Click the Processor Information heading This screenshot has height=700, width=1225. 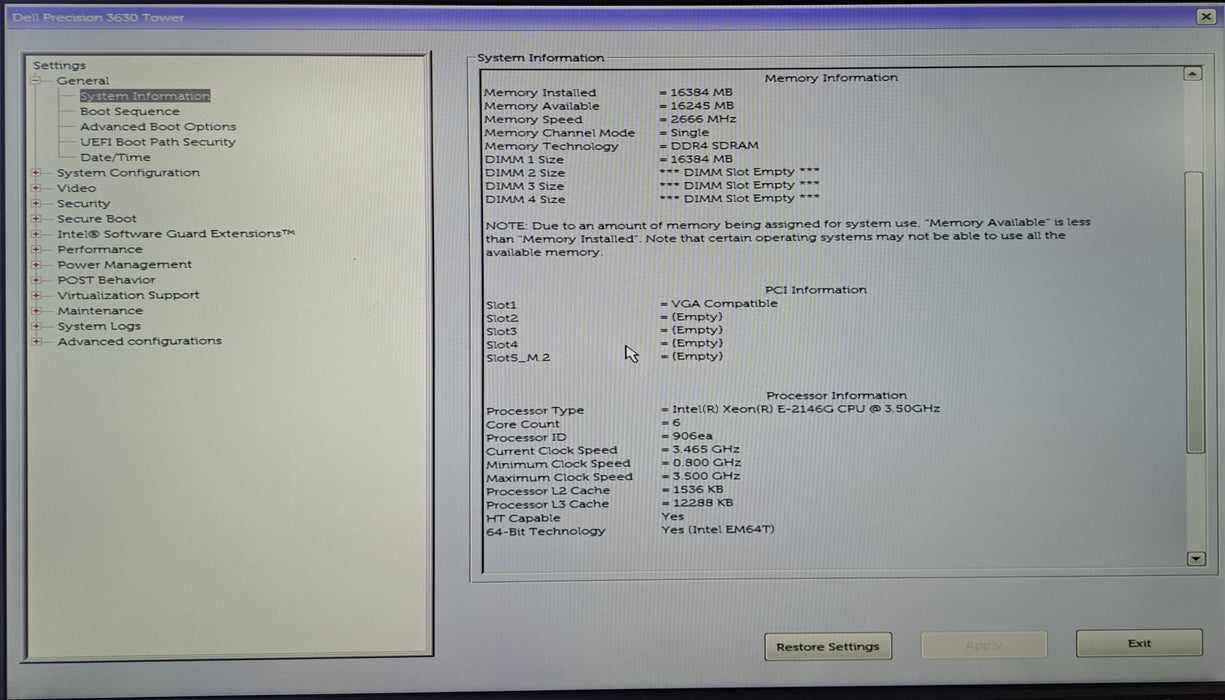click(x=837, y=396)
